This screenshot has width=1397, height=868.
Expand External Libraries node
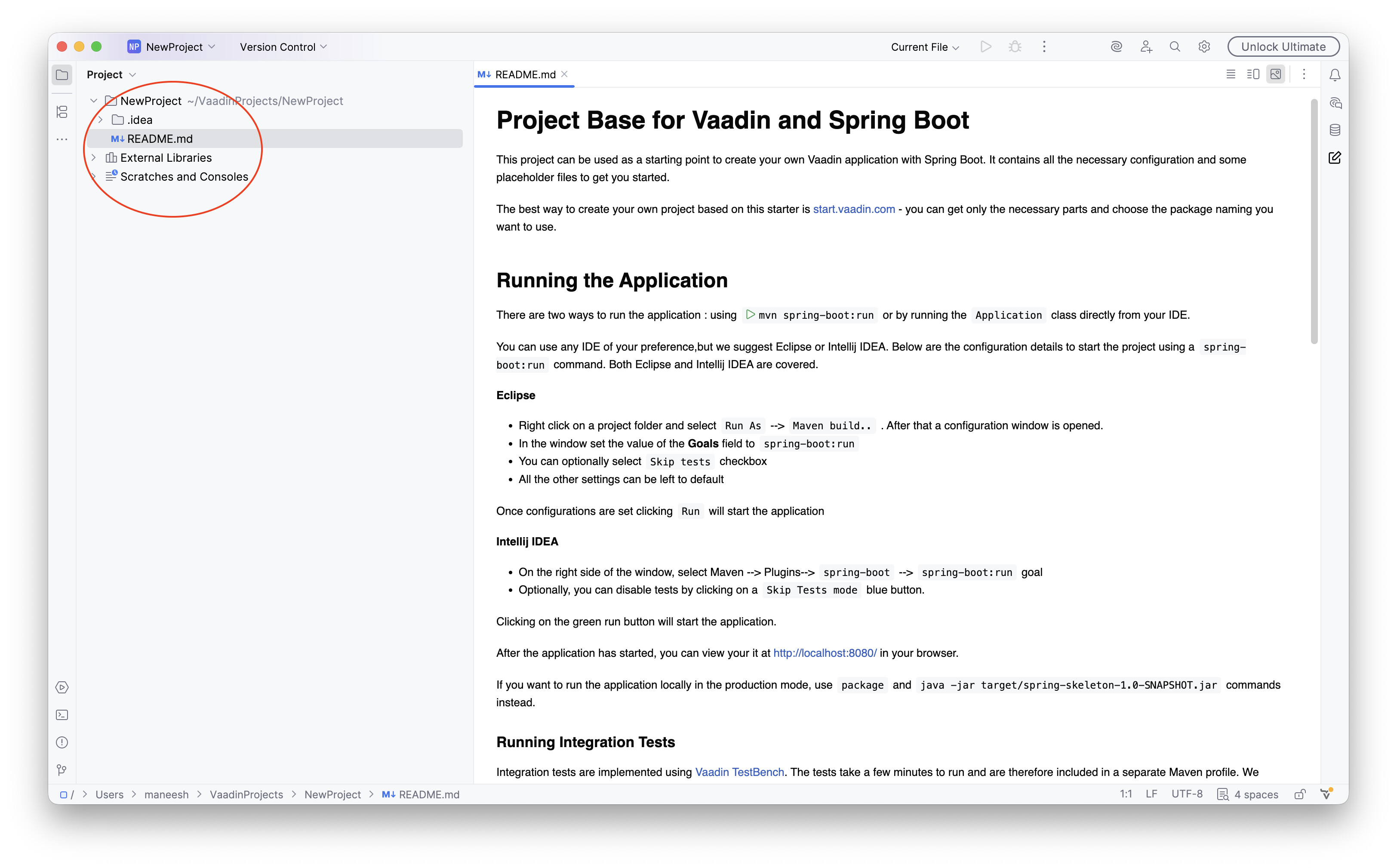[x=94, y=158]
